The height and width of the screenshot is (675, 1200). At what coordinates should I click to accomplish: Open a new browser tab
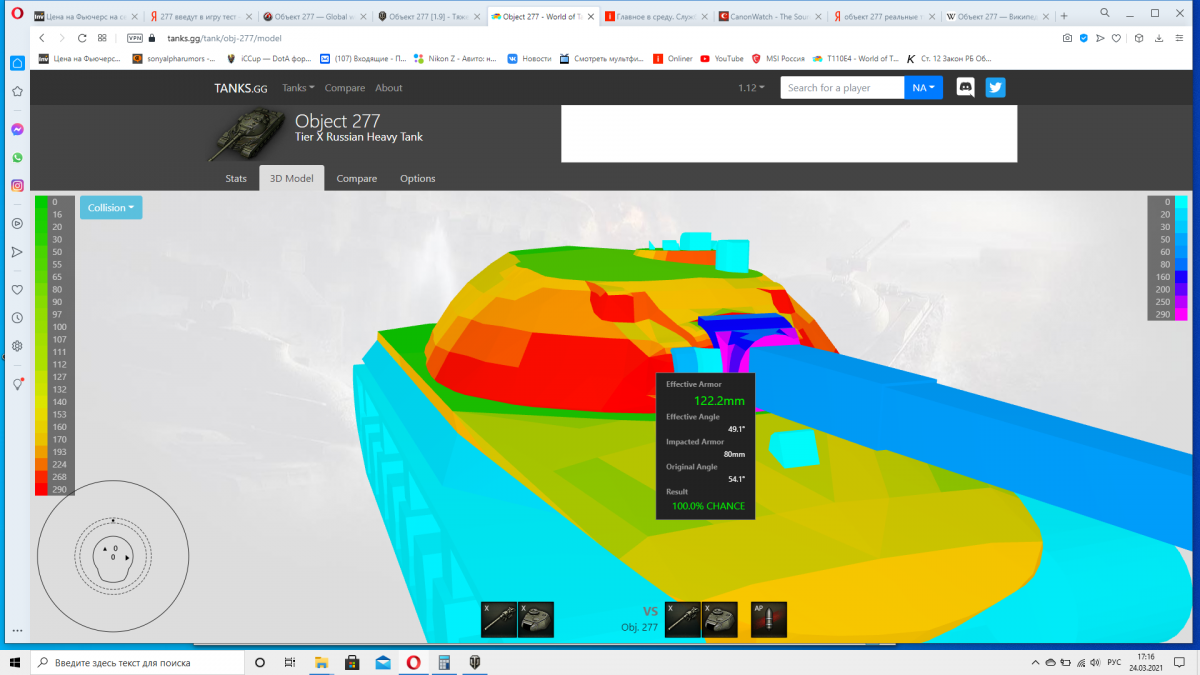pos(1064,17)
